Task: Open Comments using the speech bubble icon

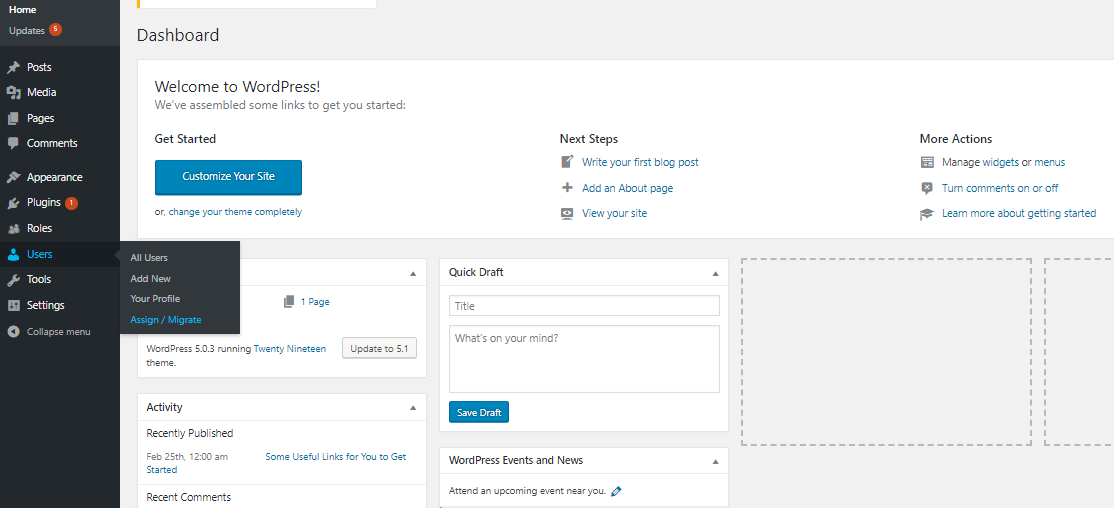Action: point(13,143)
